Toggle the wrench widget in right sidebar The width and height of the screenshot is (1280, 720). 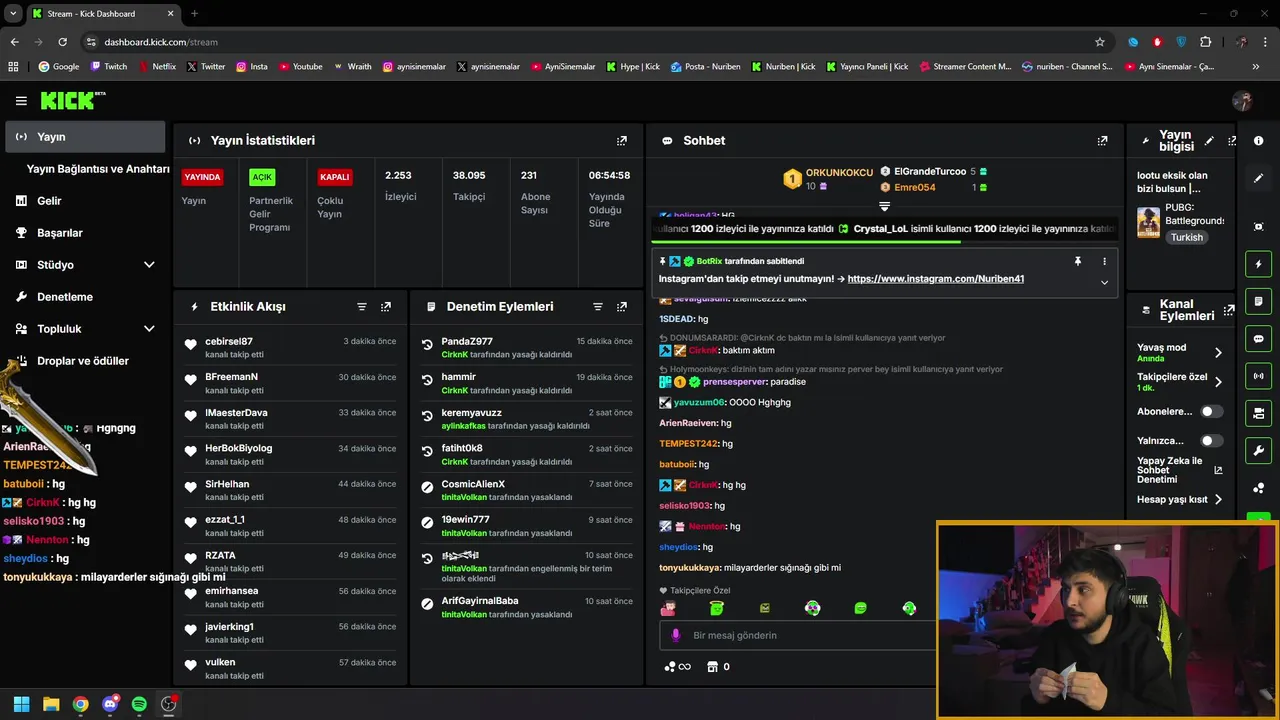click(1259, 450)
